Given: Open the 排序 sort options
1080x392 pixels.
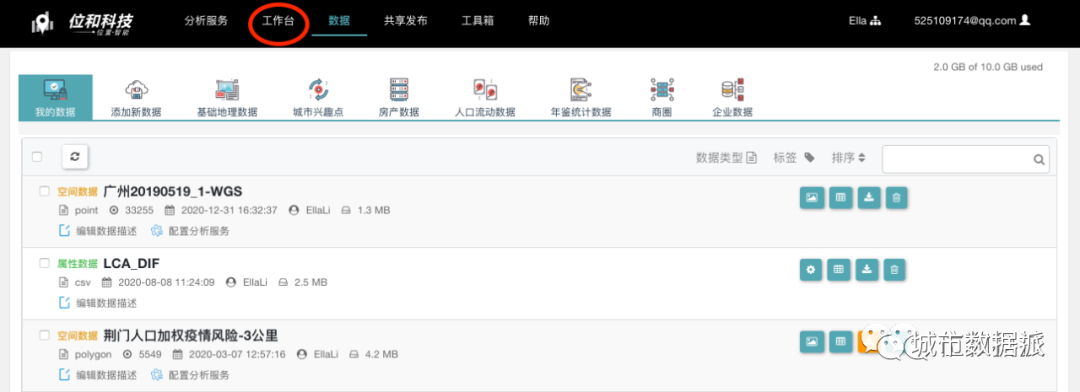Looking at the screenshot, I should click(x=849, y=158).
